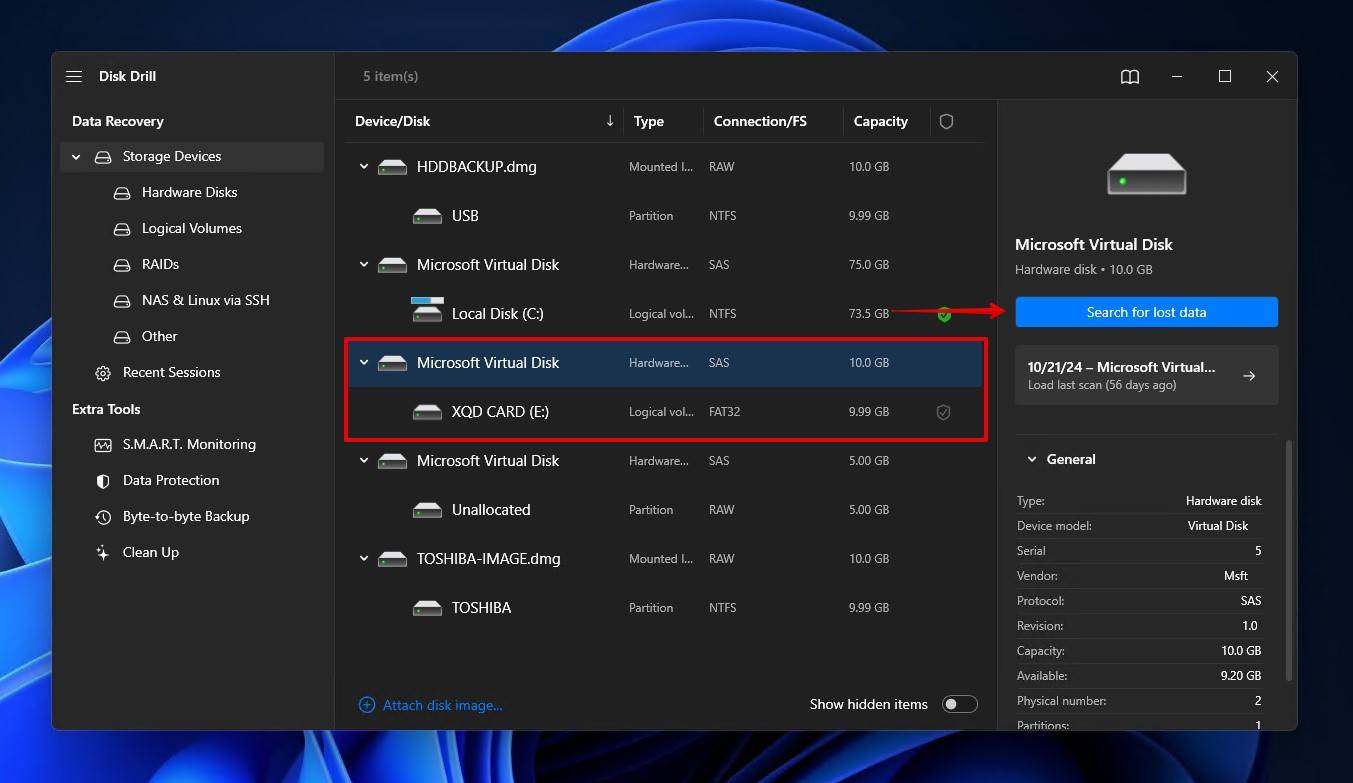1353x783 pixels.
Task: Open Data Protection tool
Action: pos(171,481)
